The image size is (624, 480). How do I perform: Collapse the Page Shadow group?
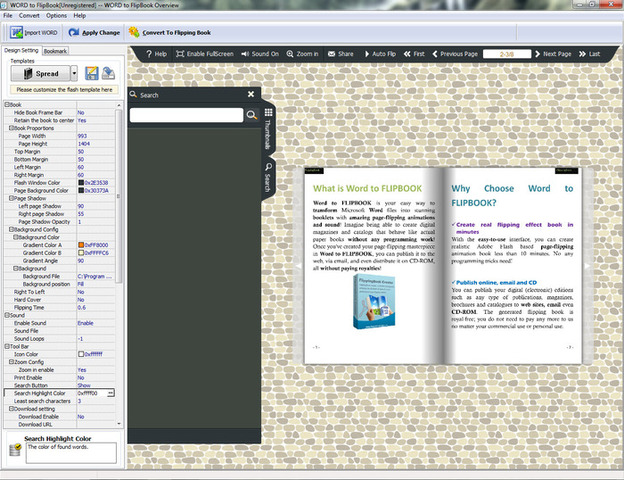[x=12, y=198]
